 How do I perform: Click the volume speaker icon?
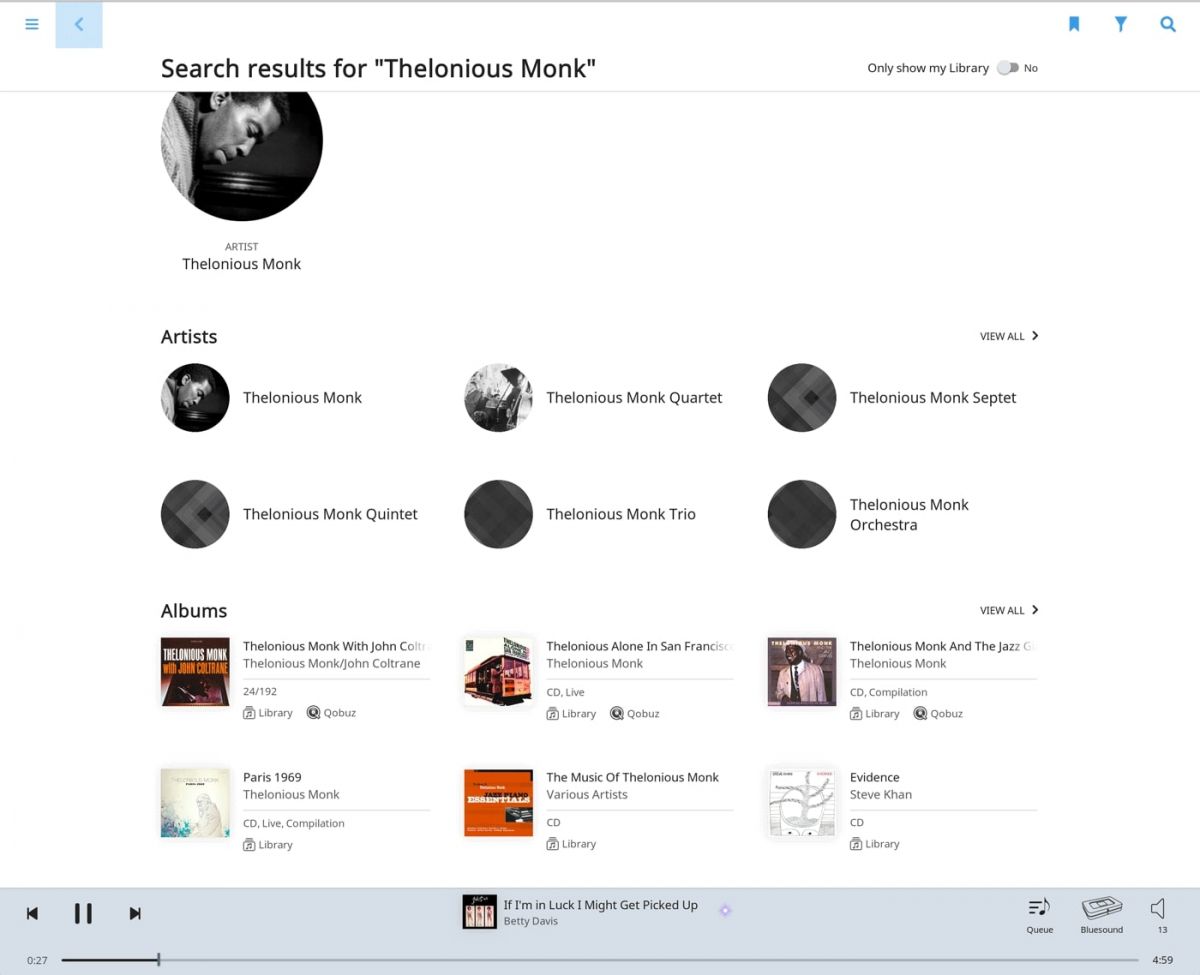(1159, 912)
